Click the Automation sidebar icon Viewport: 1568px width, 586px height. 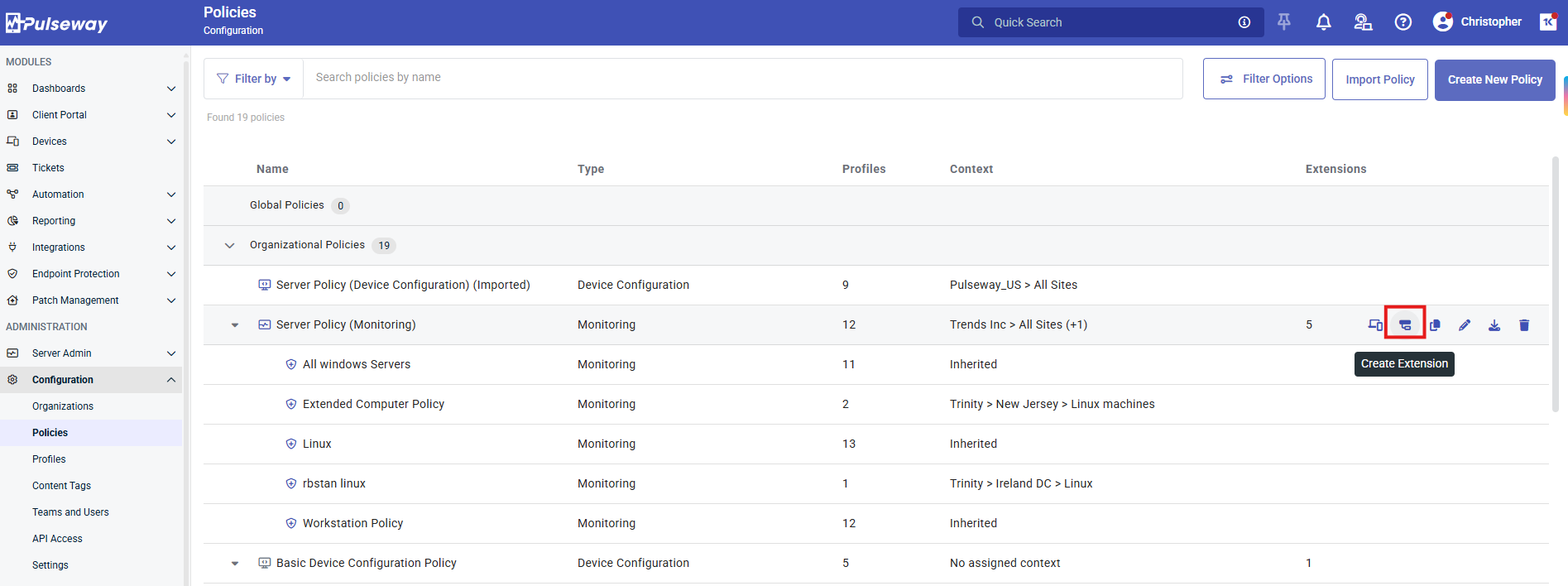point(12,195)
